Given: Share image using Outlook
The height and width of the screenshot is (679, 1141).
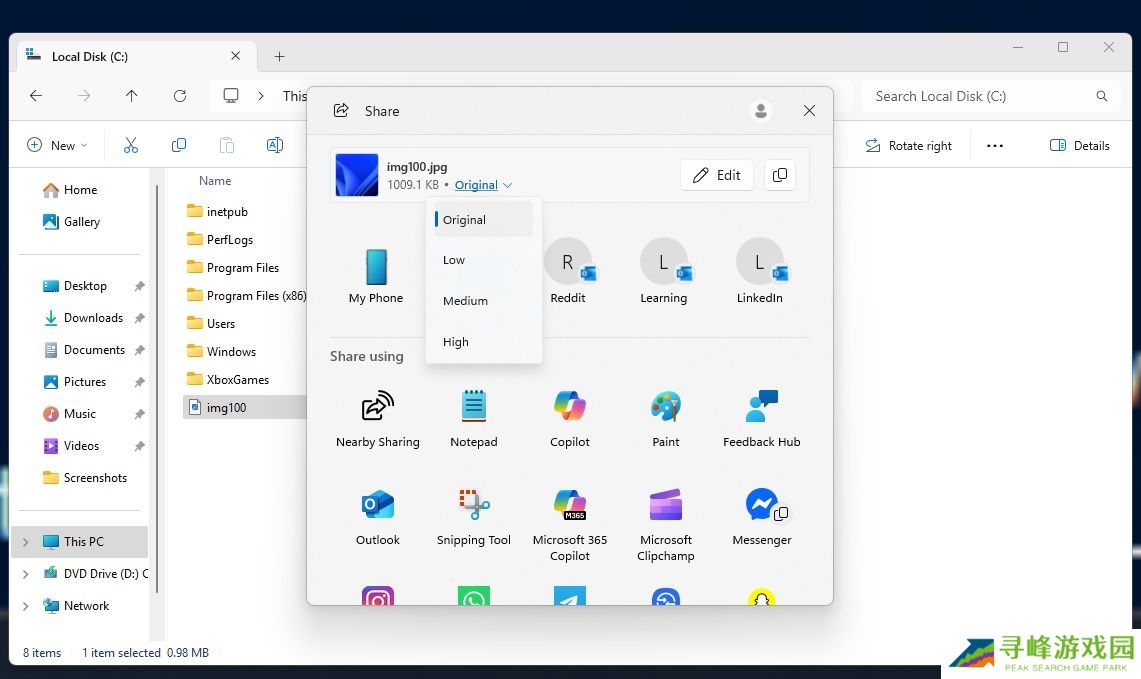Looking at the screenshot, I should (378, 517).
